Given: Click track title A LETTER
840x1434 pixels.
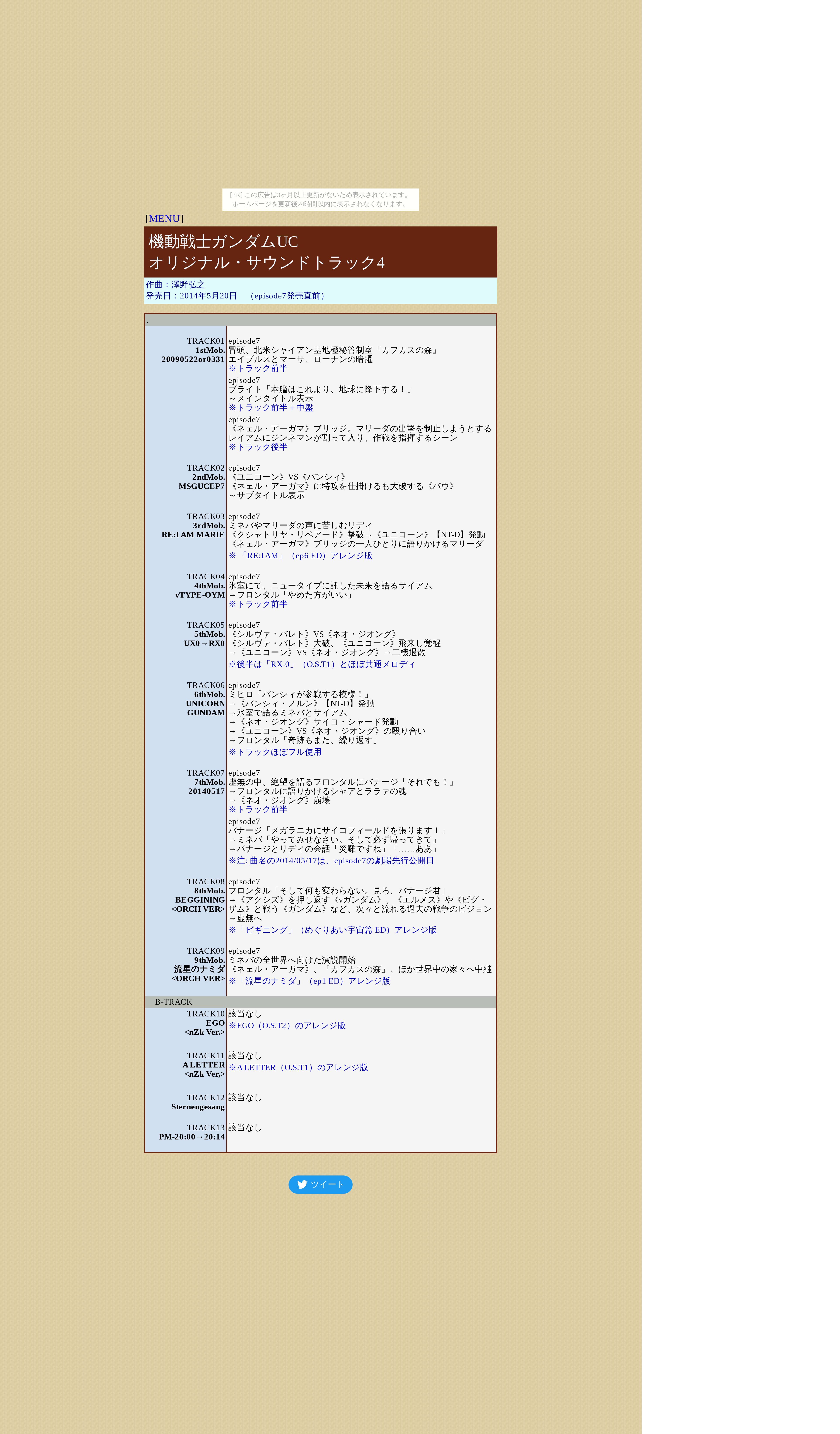Looking at the screenshot, I should [204, 1066].
